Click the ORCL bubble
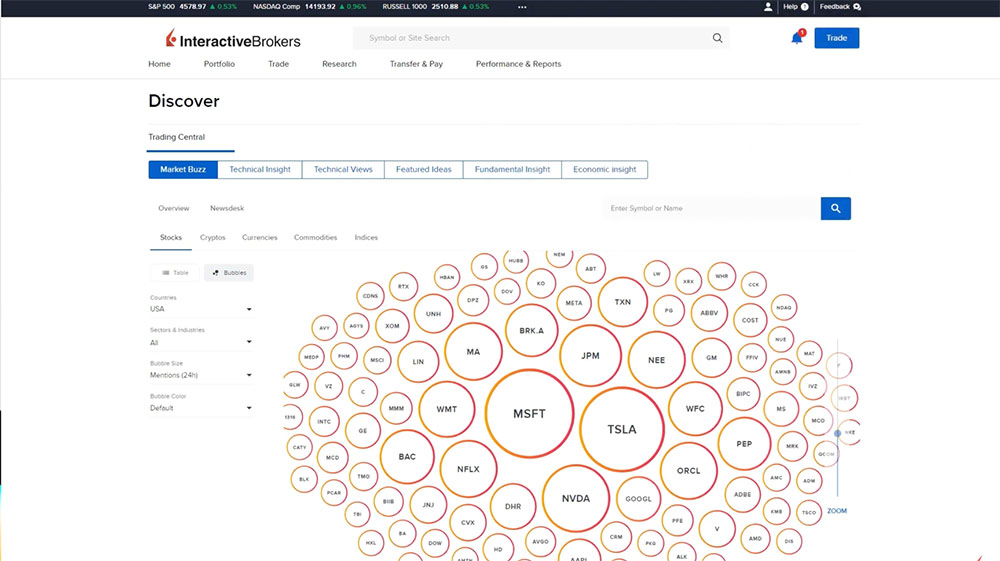 click(689, 471)
